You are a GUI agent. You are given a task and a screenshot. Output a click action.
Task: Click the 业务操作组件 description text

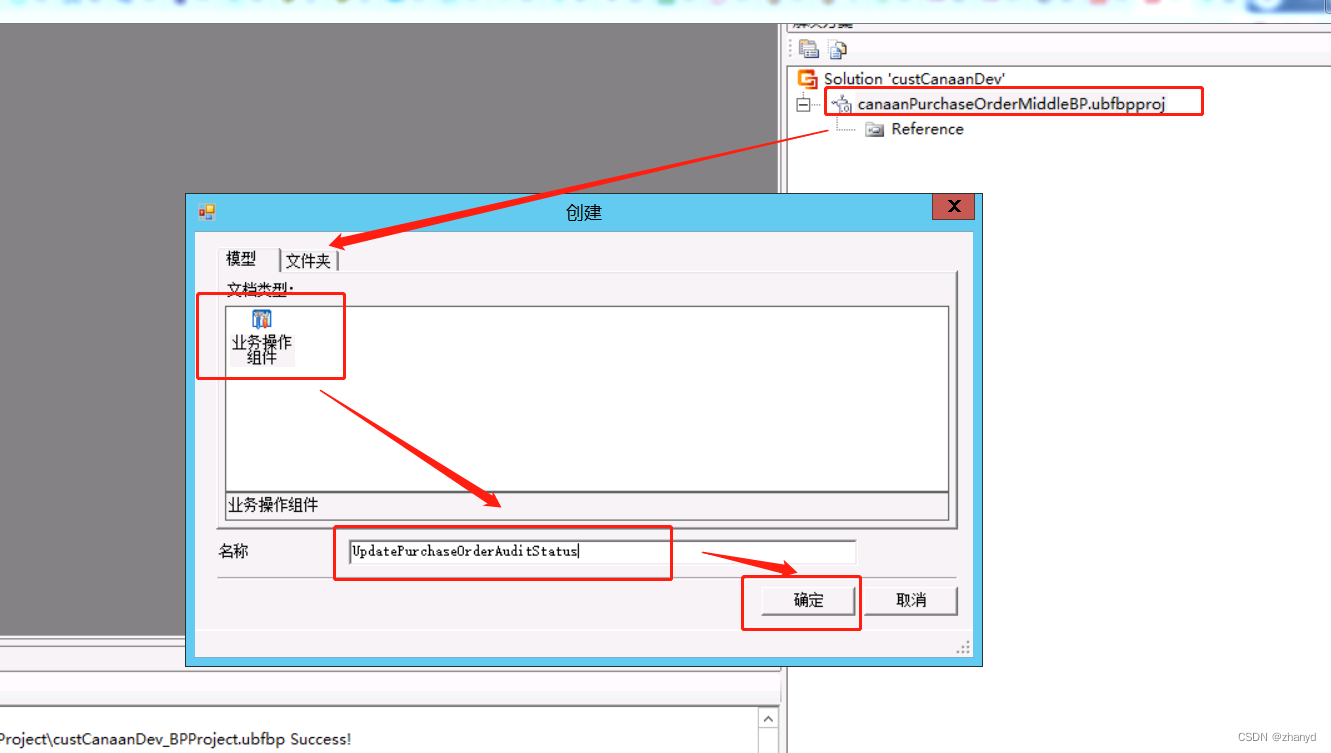click(273, 505)
